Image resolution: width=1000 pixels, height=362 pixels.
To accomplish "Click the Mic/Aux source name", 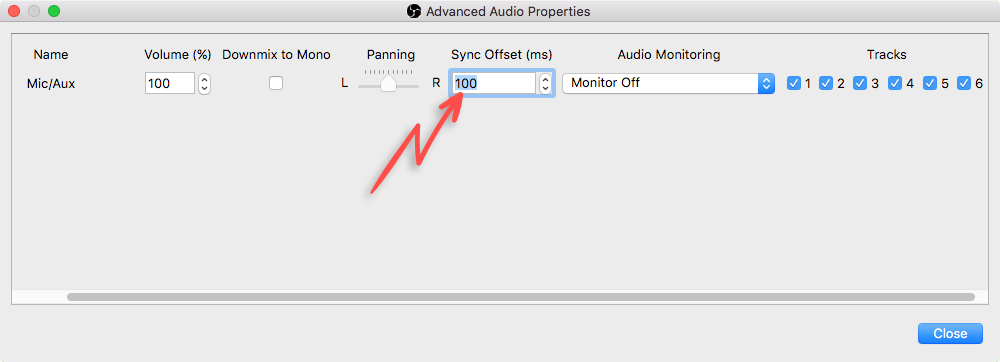I will [x=51, y=83].
